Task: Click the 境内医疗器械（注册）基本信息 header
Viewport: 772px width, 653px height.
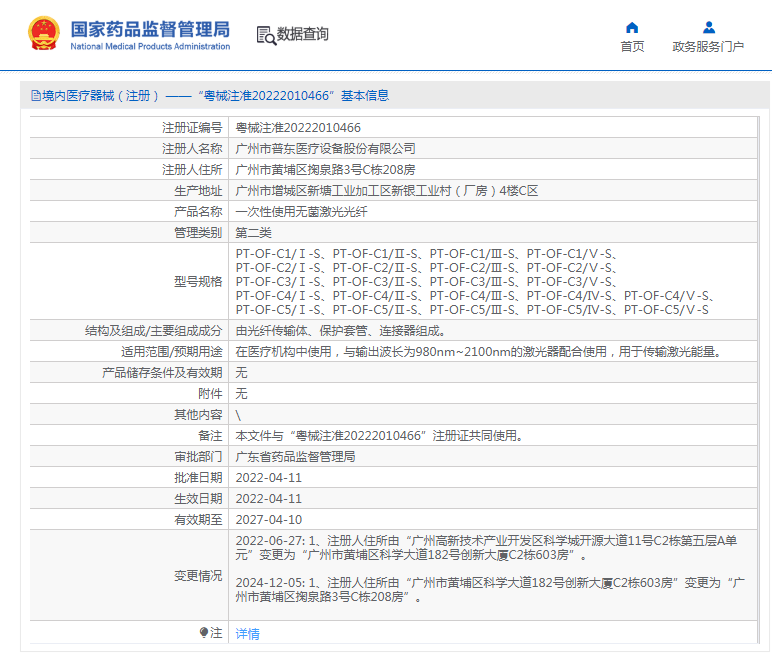Action: click(x=210, y=96)
